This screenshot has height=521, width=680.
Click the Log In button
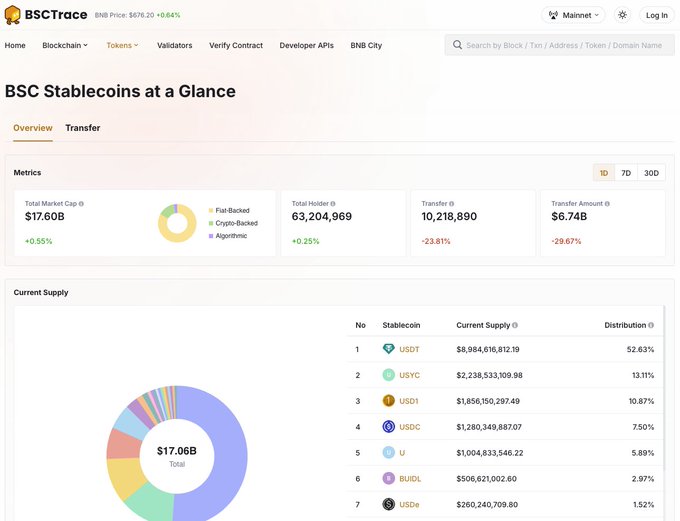pyautogui.click(x=657, y=15)
